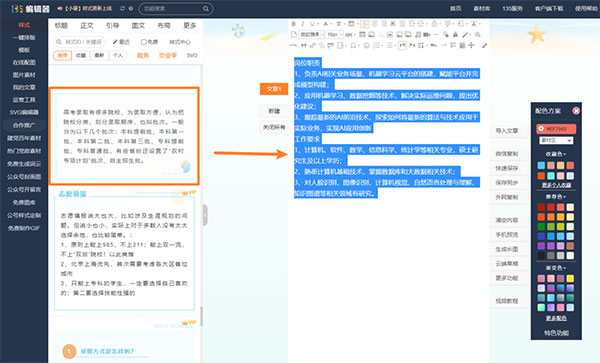The image size is (600, 363).
Task: Click the 微信复制 button
Action: (507, 154)
